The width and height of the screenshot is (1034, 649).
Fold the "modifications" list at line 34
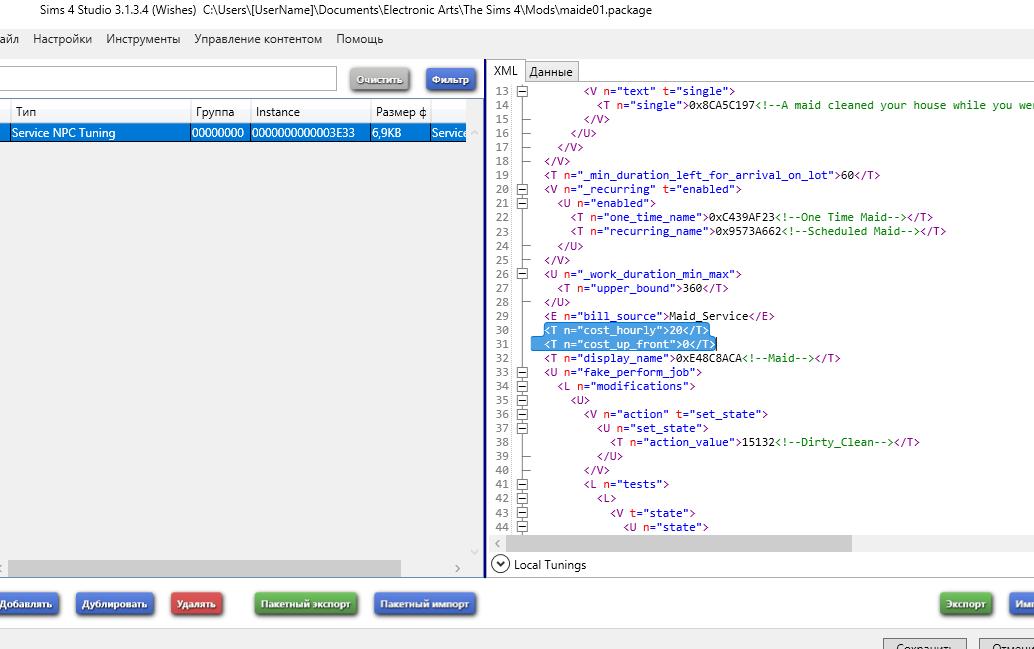pos(522,386)
